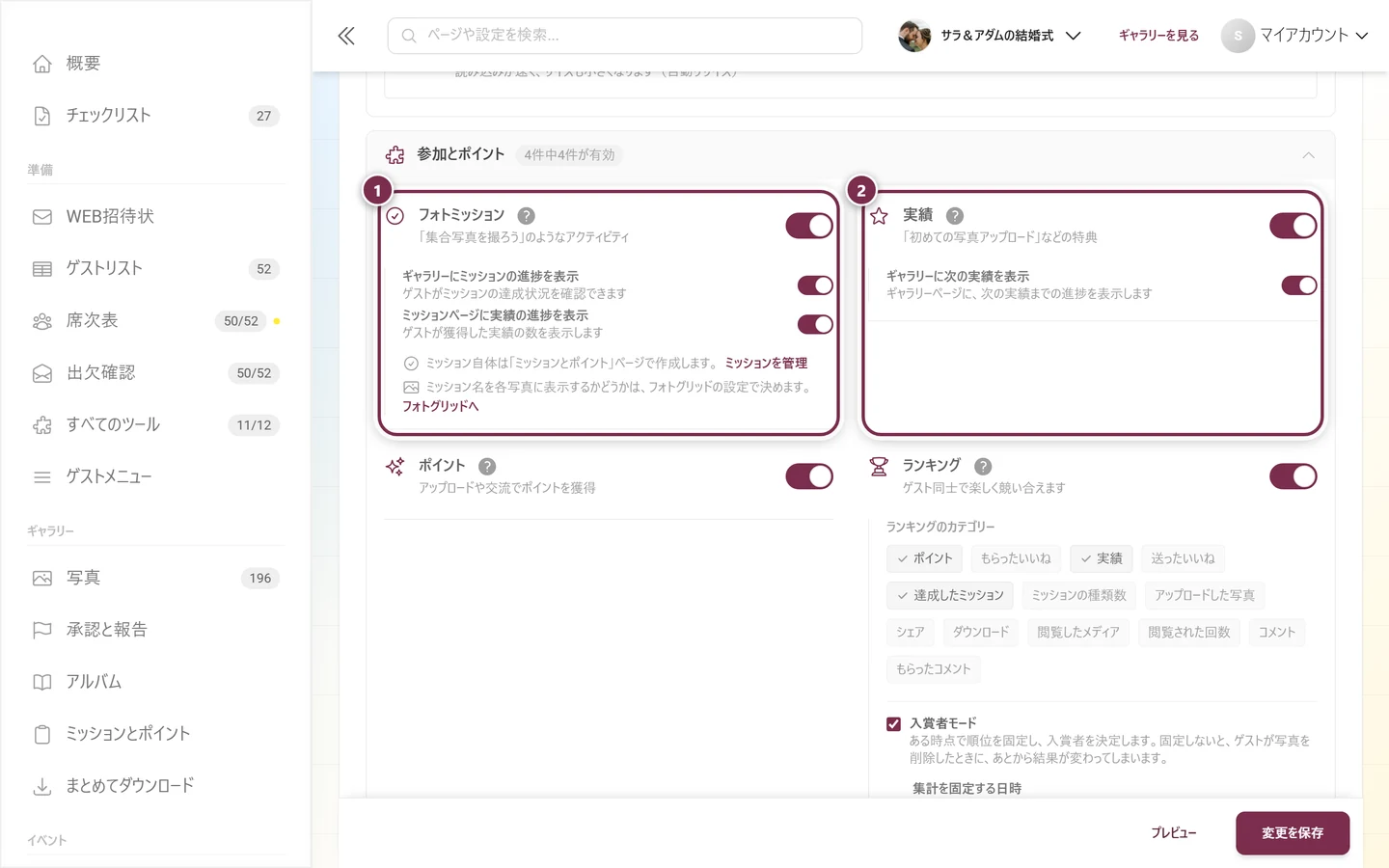Open the サラ&アダムの結婚式 event dropdown

(x=991, y=36)
